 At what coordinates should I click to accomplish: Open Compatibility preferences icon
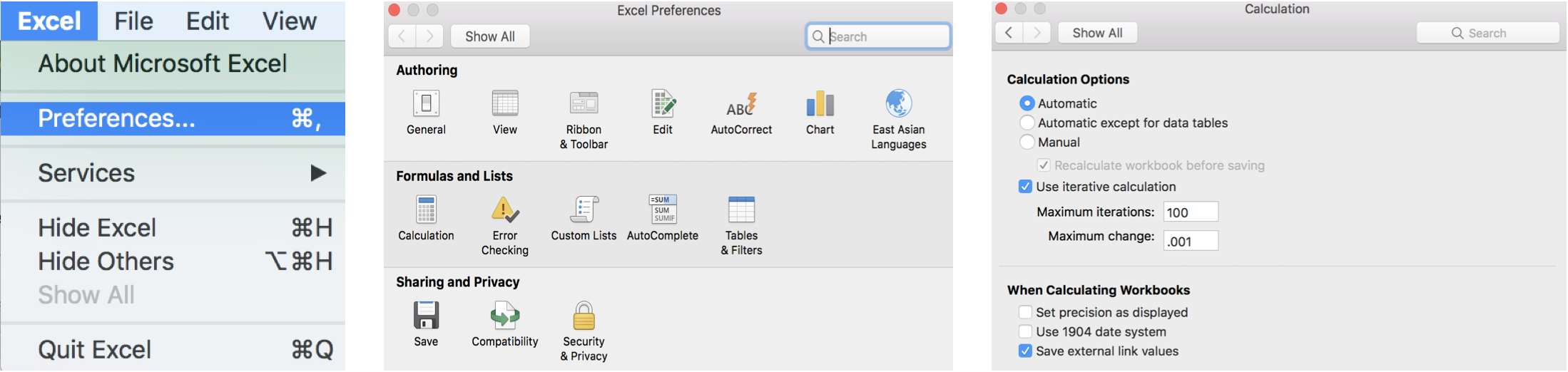(x=505, y=316)
